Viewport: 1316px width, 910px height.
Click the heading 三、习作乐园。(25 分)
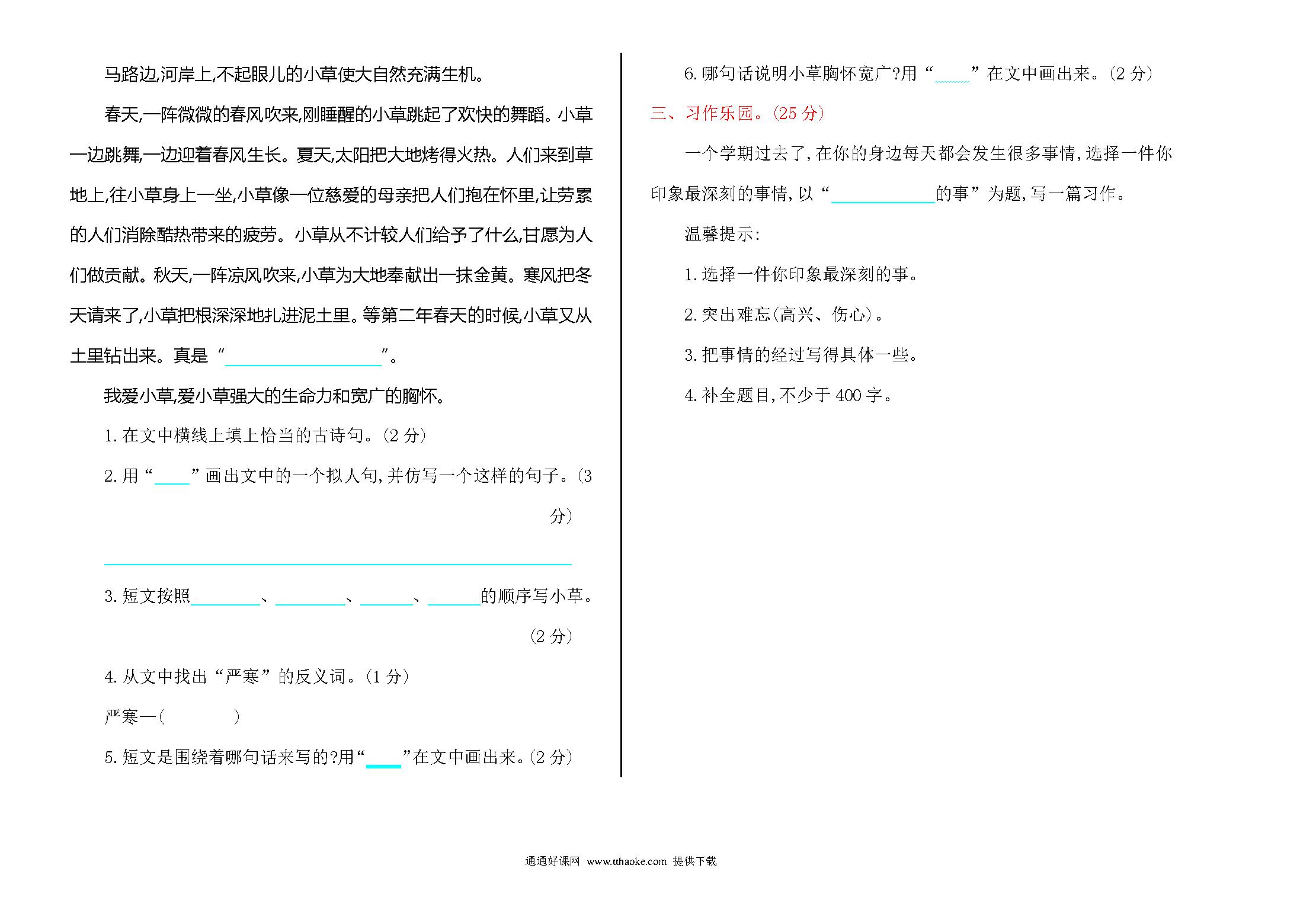coord(737,113)
